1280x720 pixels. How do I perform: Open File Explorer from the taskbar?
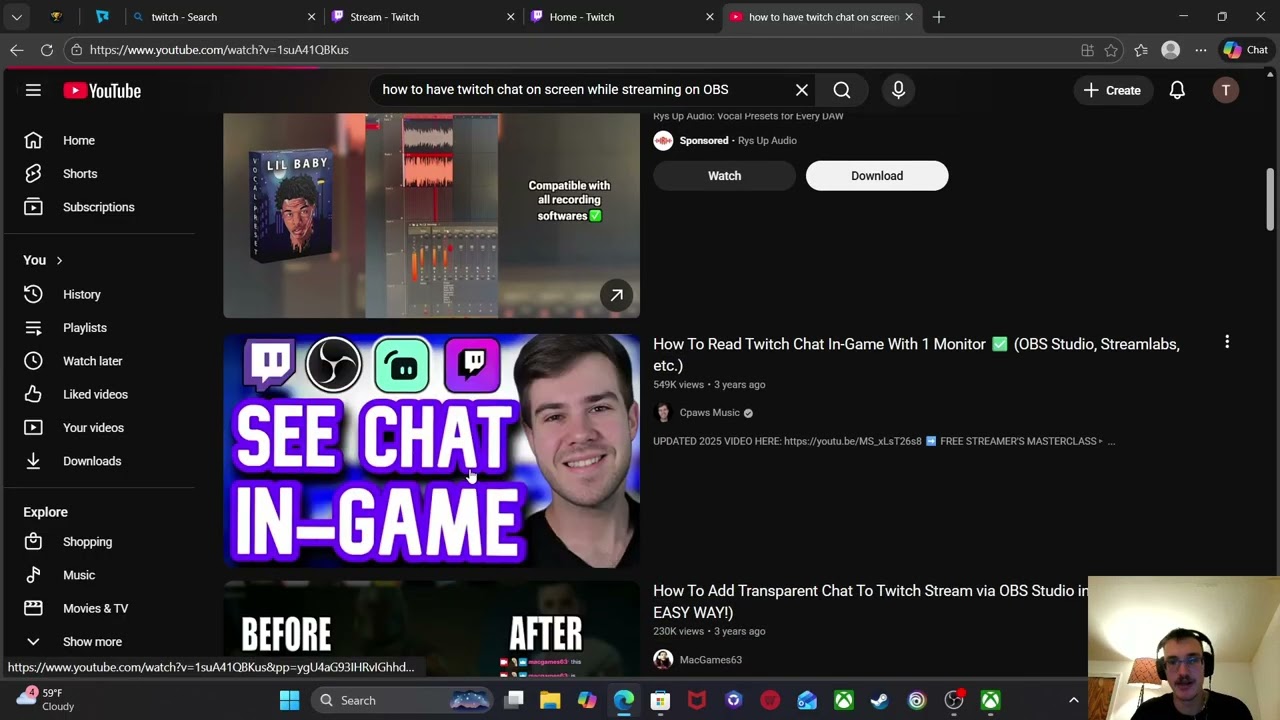click(550, 701)
